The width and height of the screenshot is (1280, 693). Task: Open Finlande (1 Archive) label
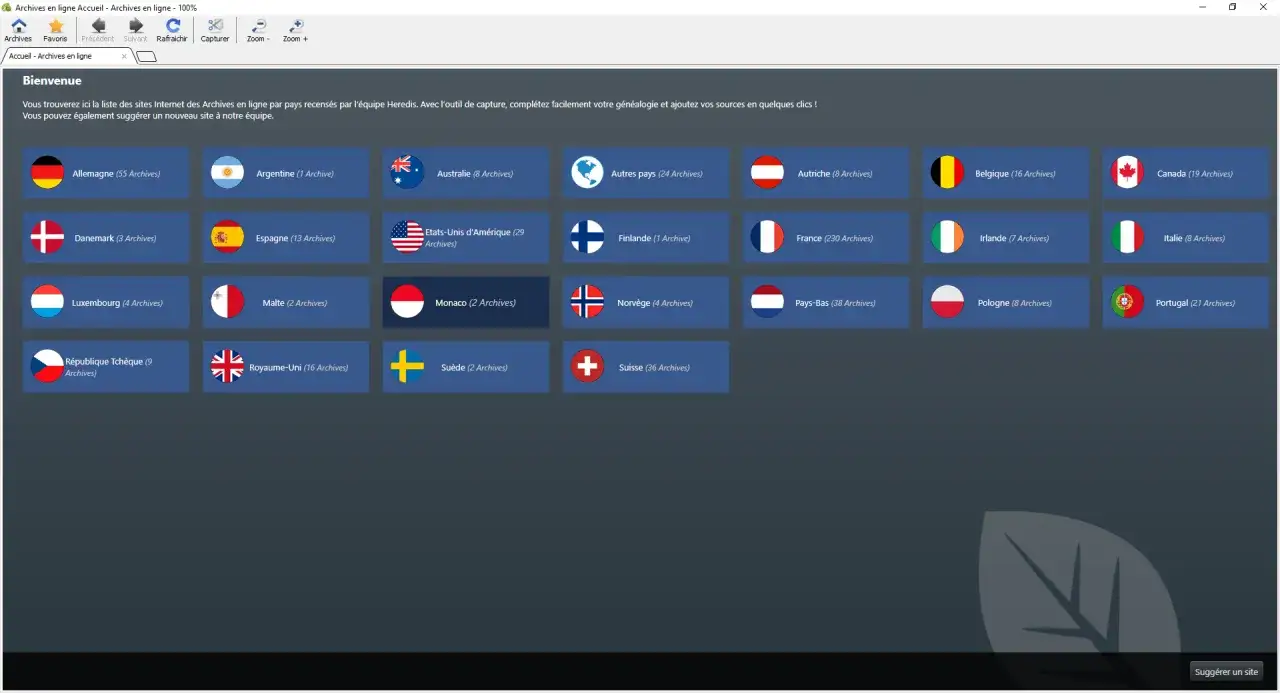tap(654, 239)
